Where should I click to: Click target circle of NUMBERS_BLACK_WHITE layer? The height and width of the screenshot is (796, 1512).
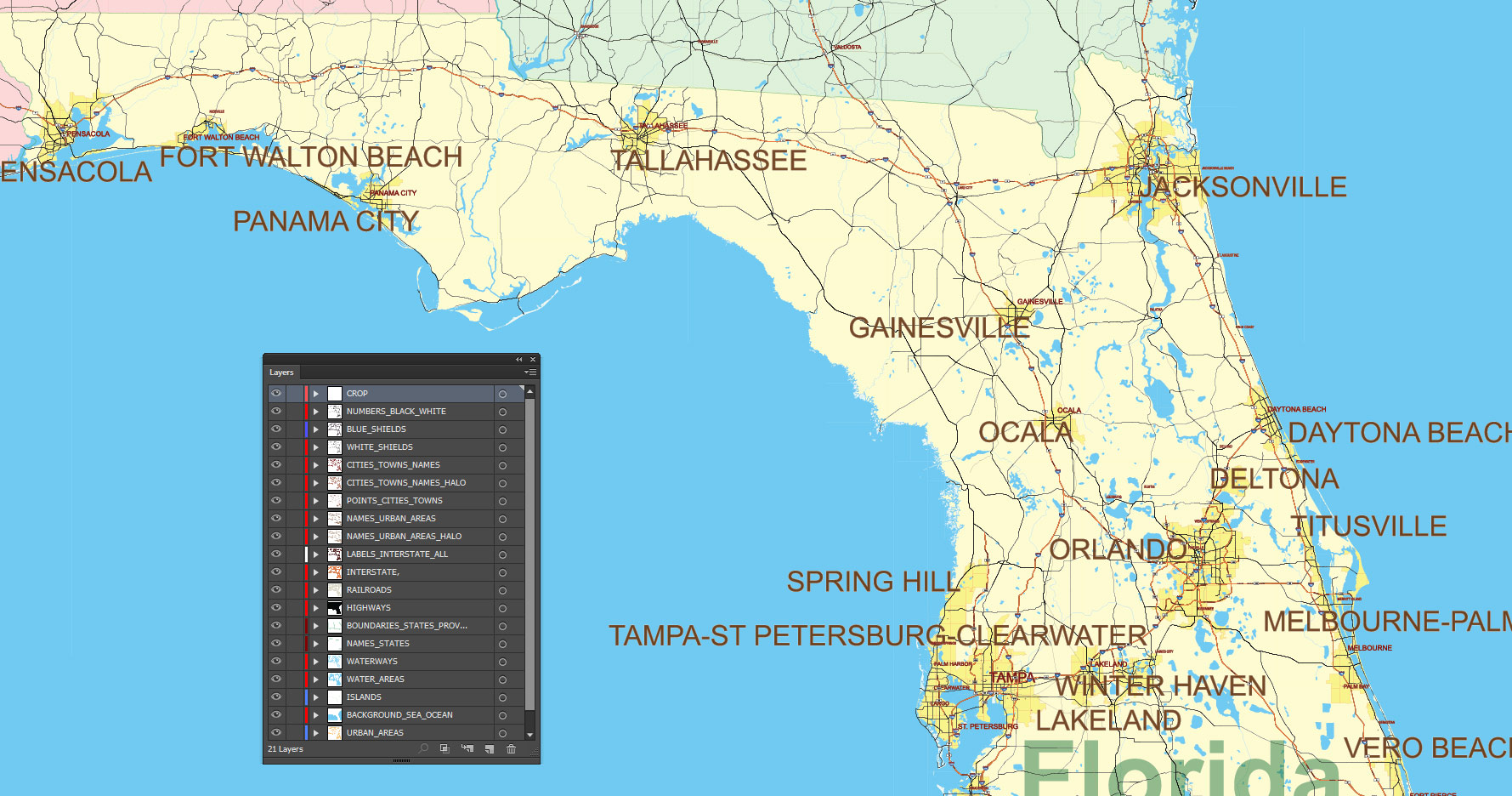(x=502, y=412)
